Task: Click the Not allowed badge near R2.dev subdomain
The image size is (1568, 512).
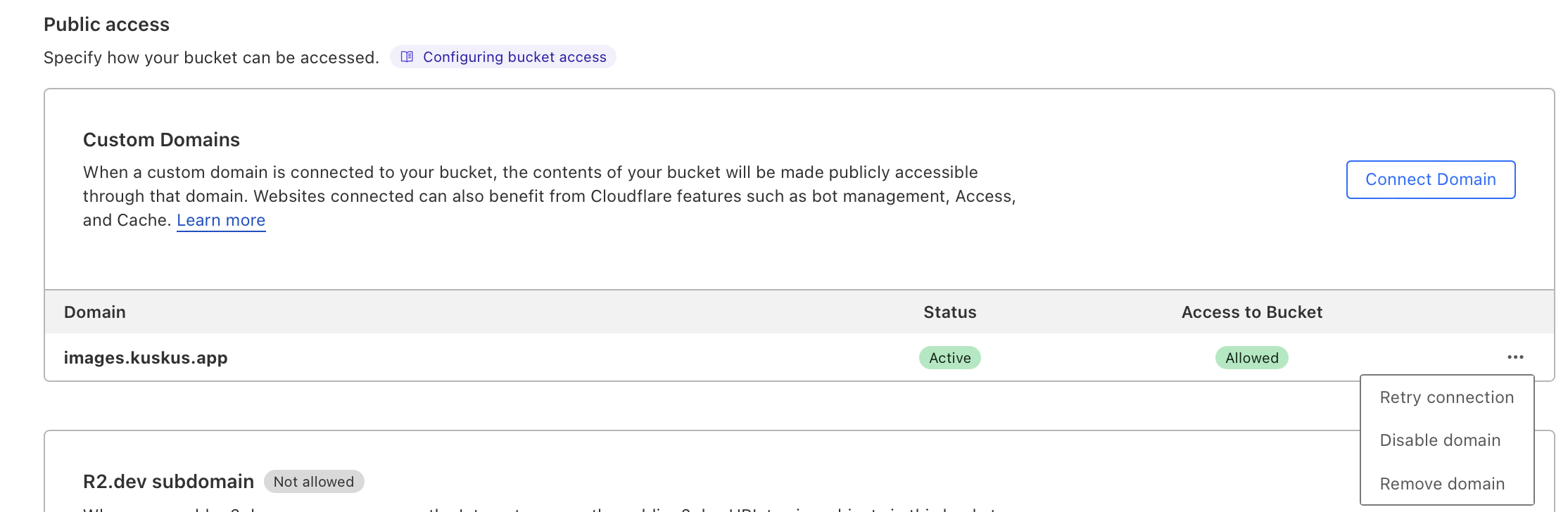Action: pyautogui.click(x=314, y=482)
